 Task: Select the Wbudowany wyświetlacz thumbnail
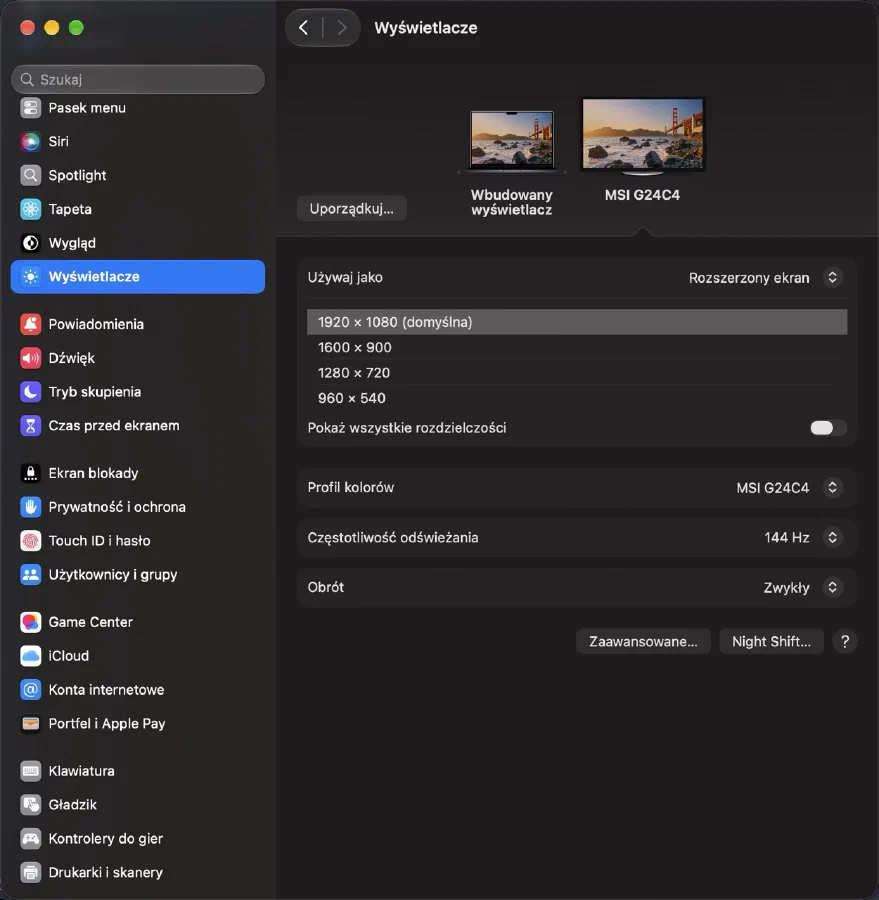(x=512, y=143)
